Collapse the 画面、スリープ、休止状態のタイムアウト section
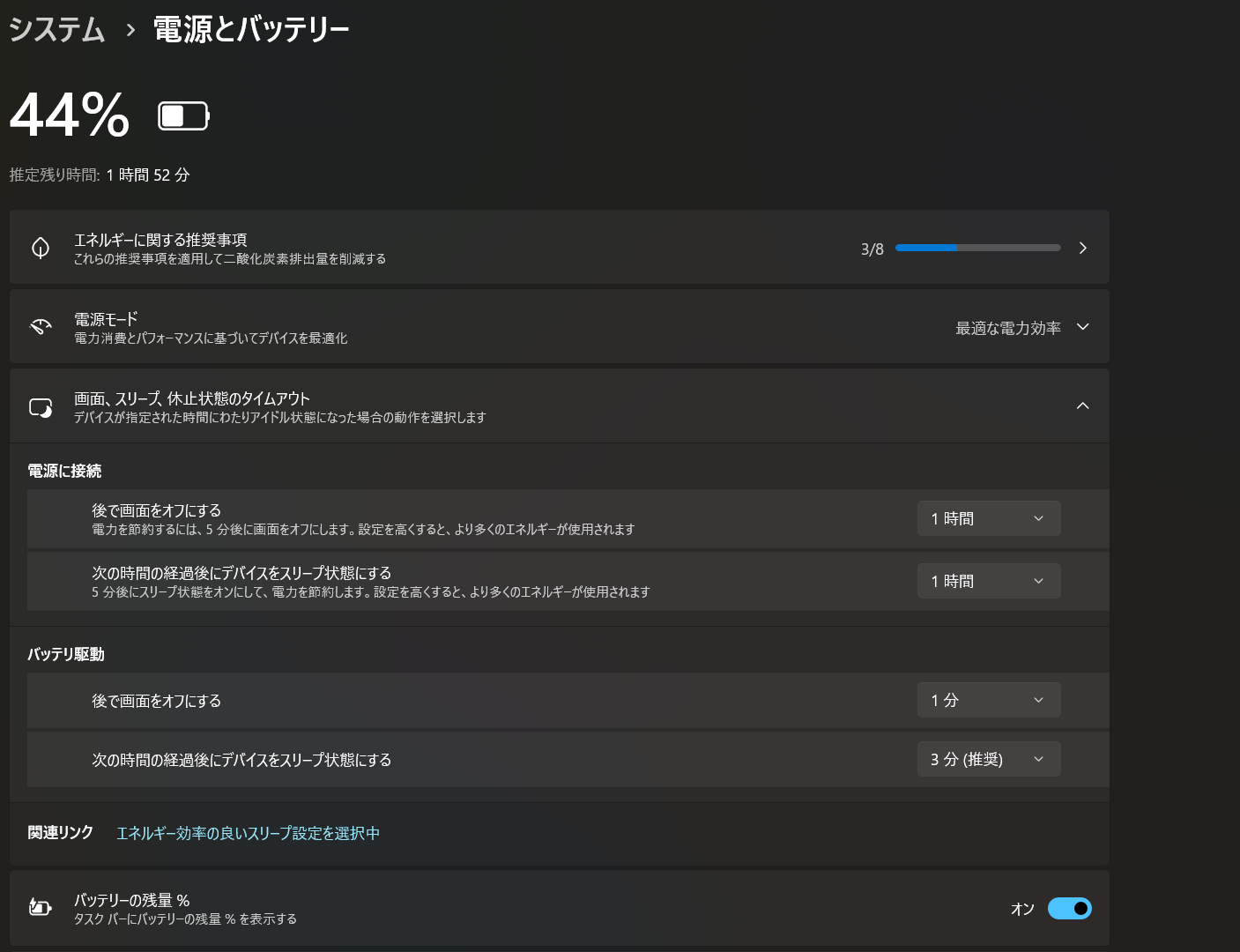 pos(1083,405)
